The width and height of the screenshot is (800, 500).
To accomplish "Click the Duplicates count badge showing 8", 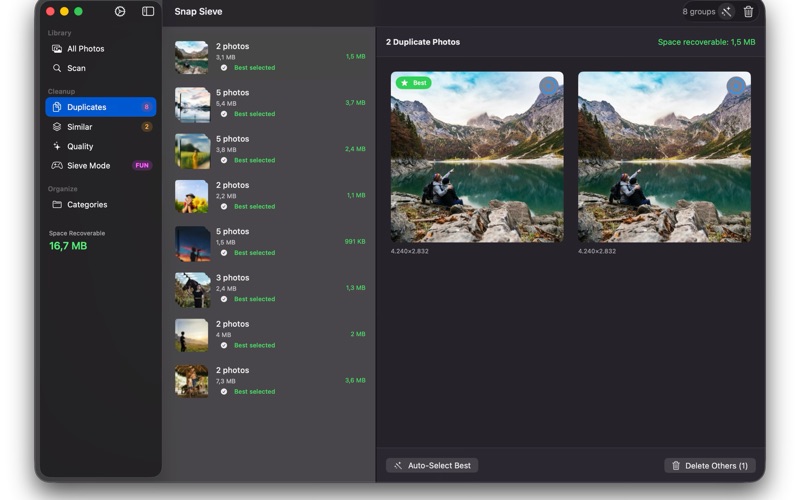I will [146, 107].
